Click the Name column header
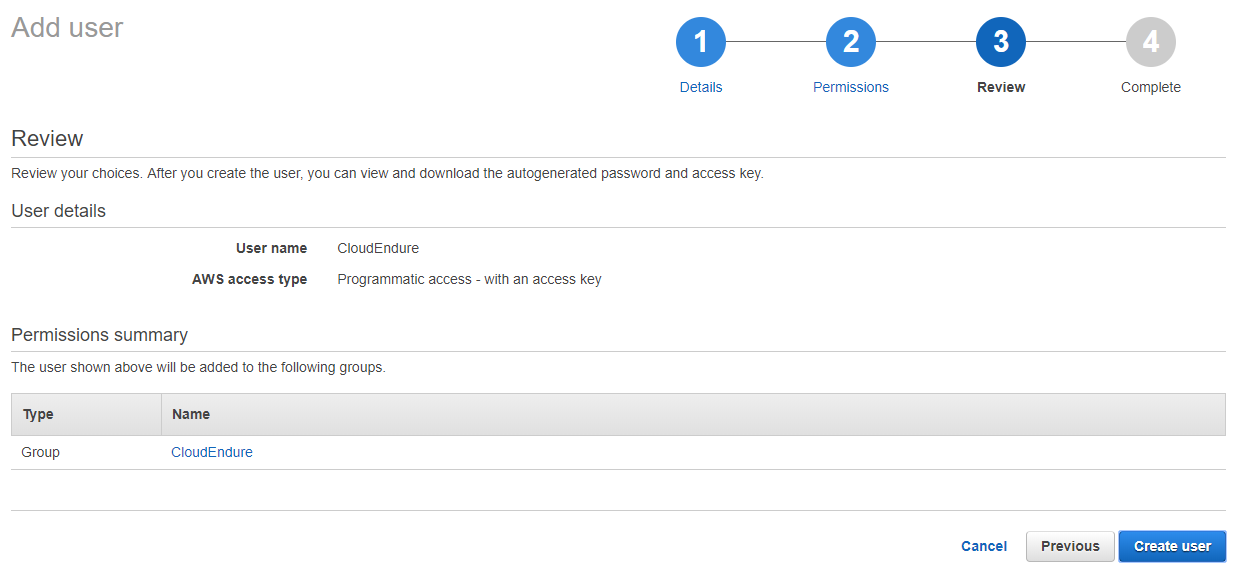 [x=191, y=414]
